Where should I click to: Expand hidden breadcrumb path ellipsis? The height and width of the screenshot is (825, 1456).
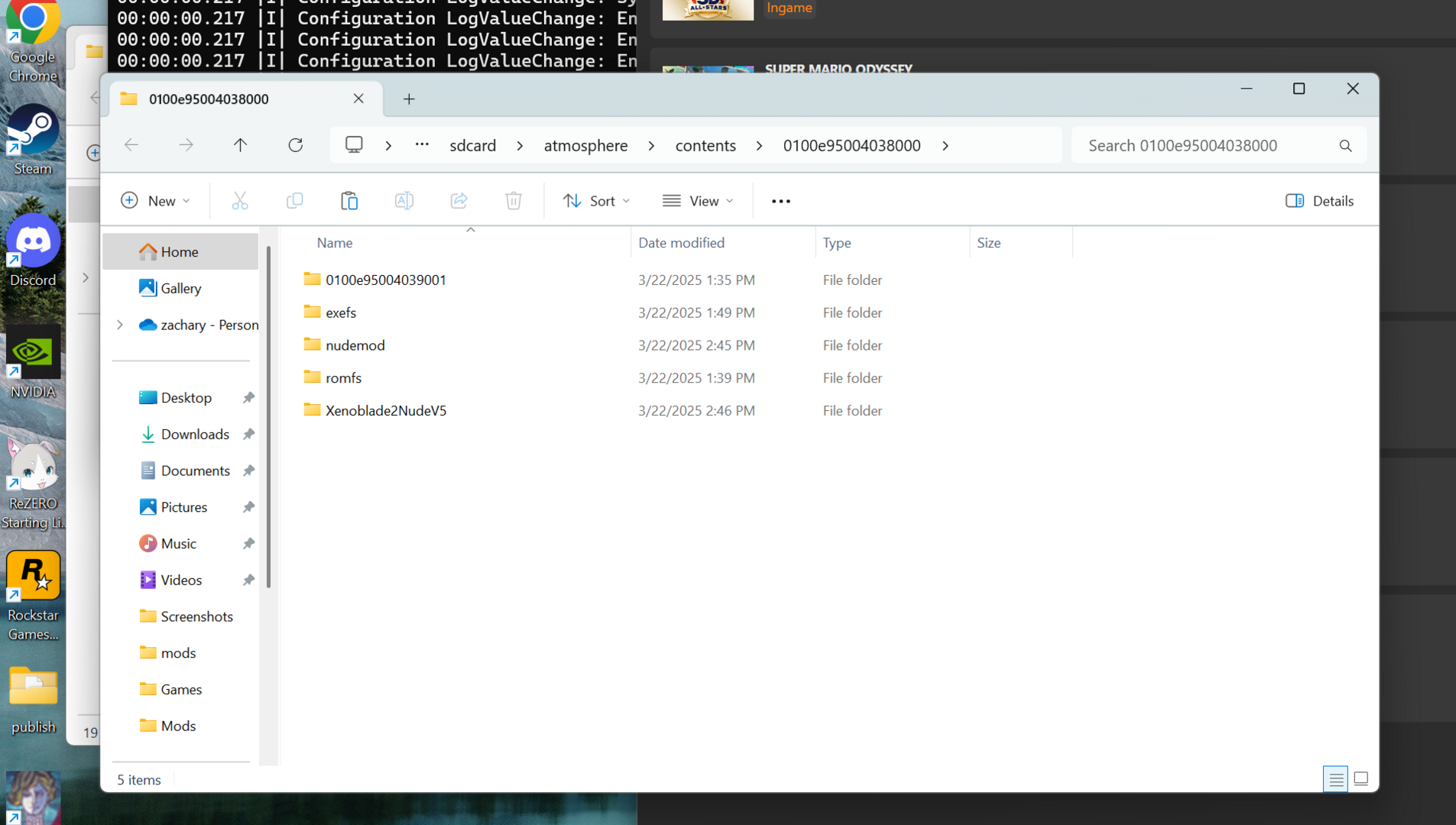coord(422,145)
